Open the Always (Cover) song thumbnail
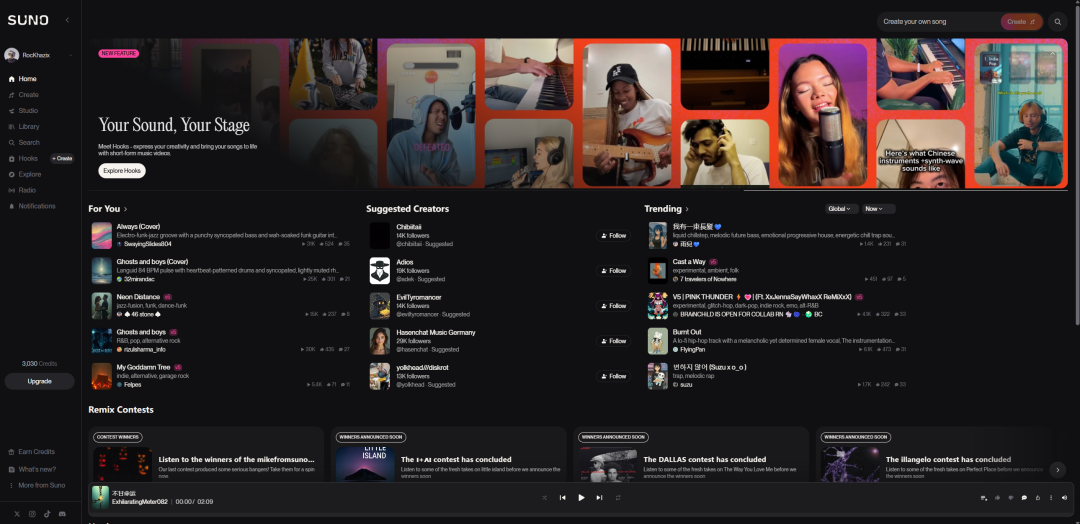 point(102,235)
